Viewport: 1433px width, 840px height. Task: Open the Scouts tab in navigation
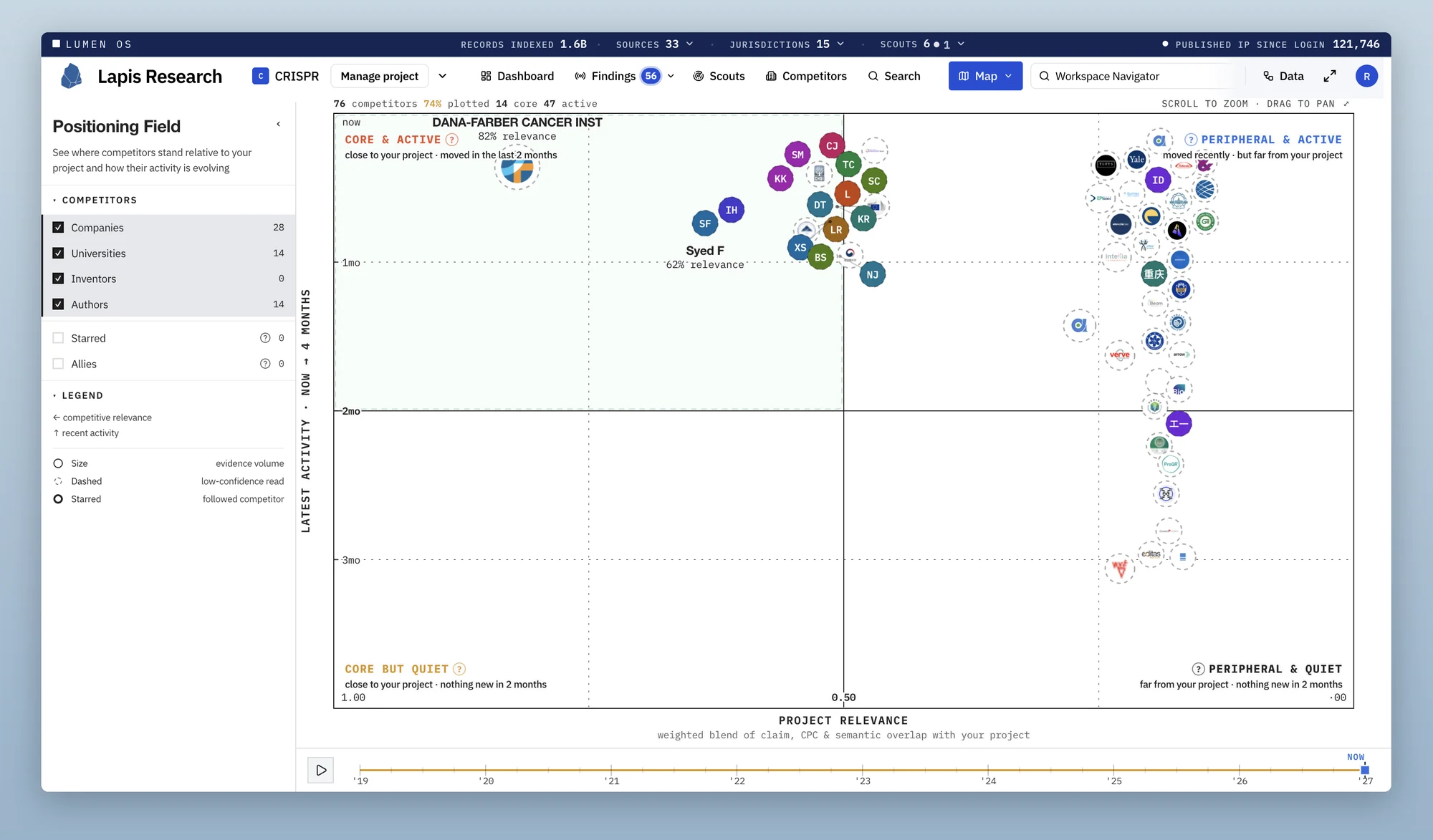pos(719,76)
